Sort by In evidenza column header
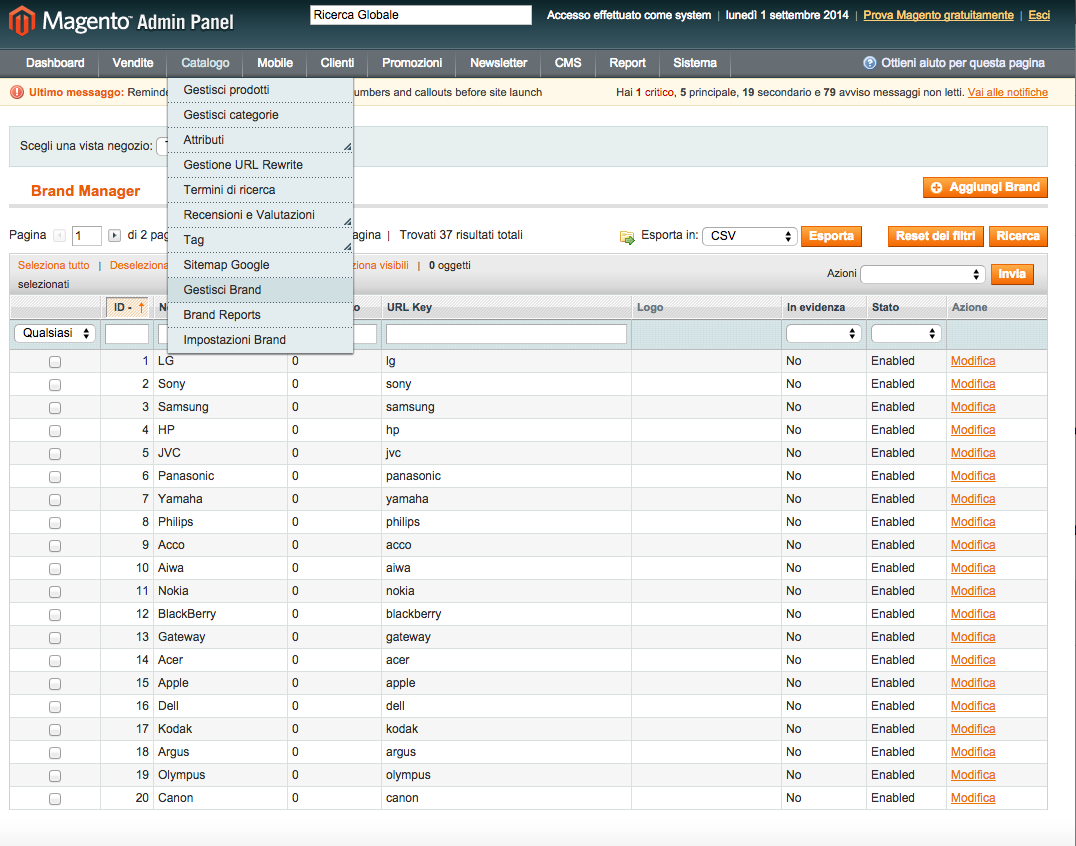The height and width of the screenshot is (846, 1076). 815,307
